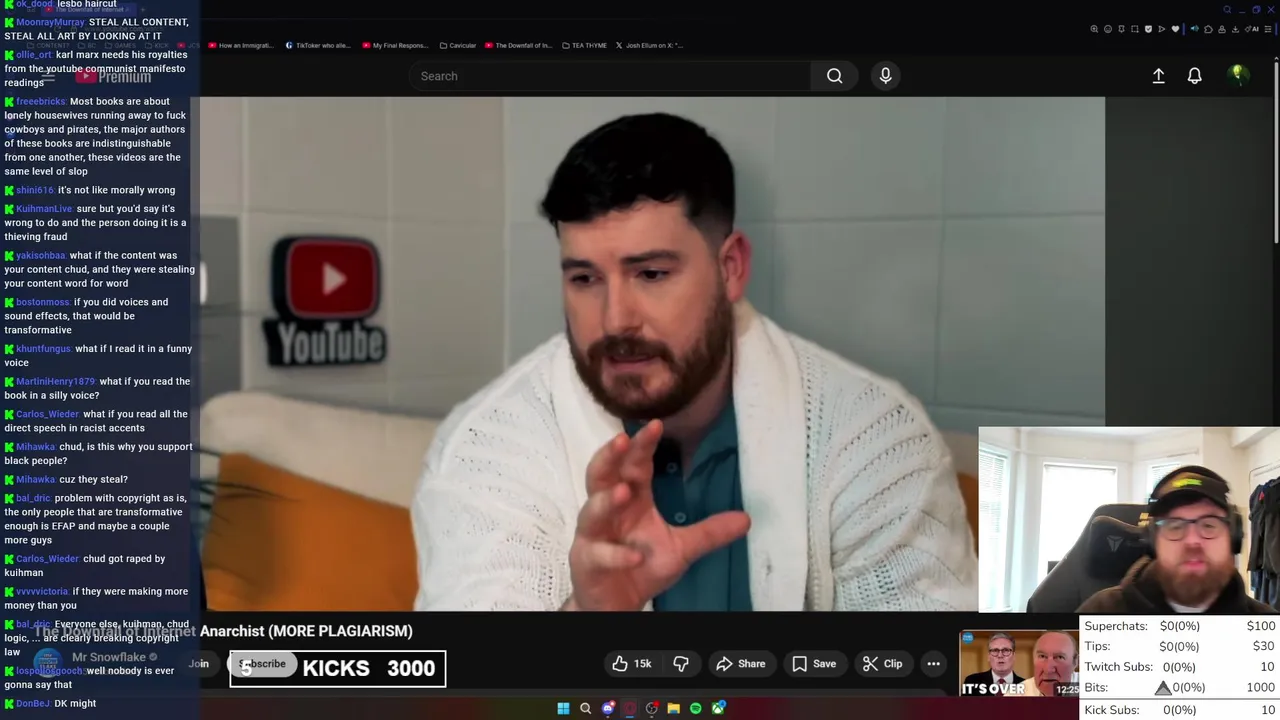
Task: Open Spotify from the taskbar
Action: point(695,709)
